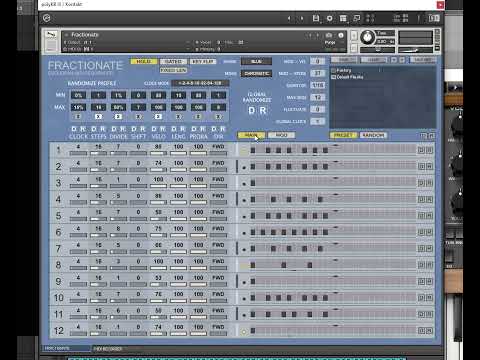Open the rack view layout menu
Viewport: 480px width, 360px height.
coord(343,18)
